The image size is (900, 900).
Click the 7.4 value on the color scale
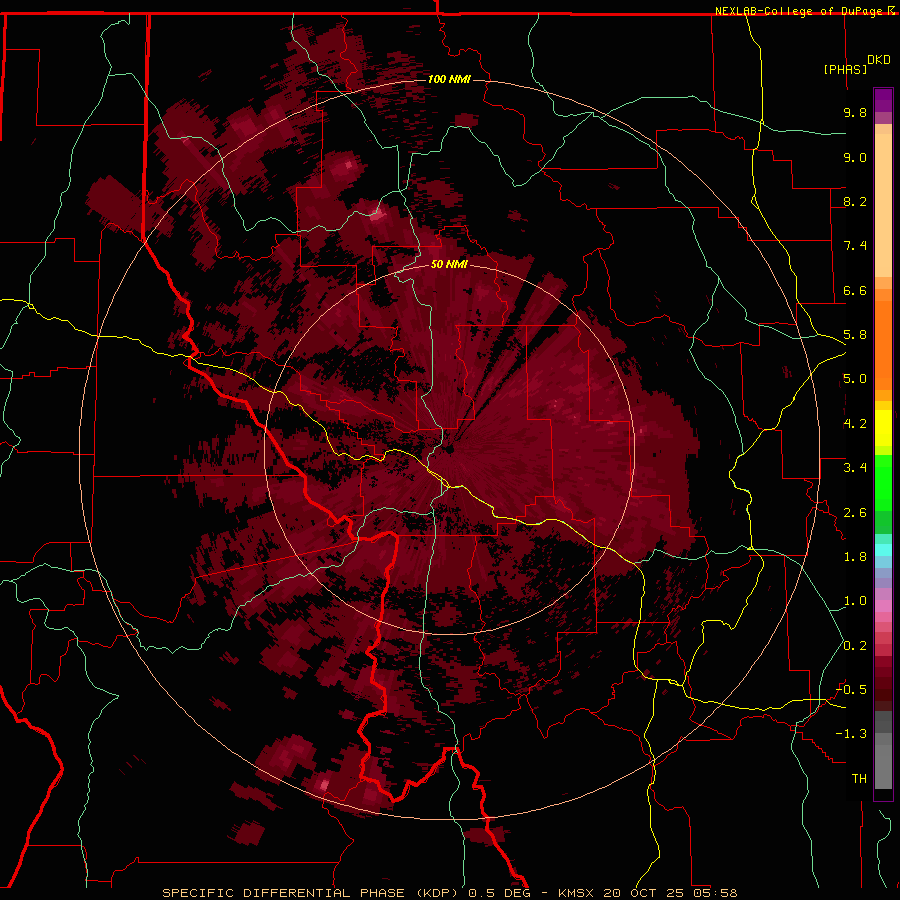tap(855, 246)
